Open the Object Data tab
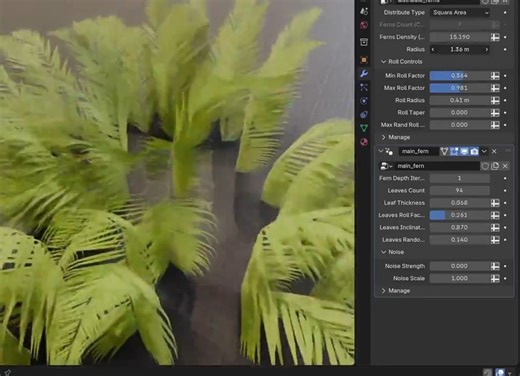Screen dimensions: 520x376 coord(364,128)
